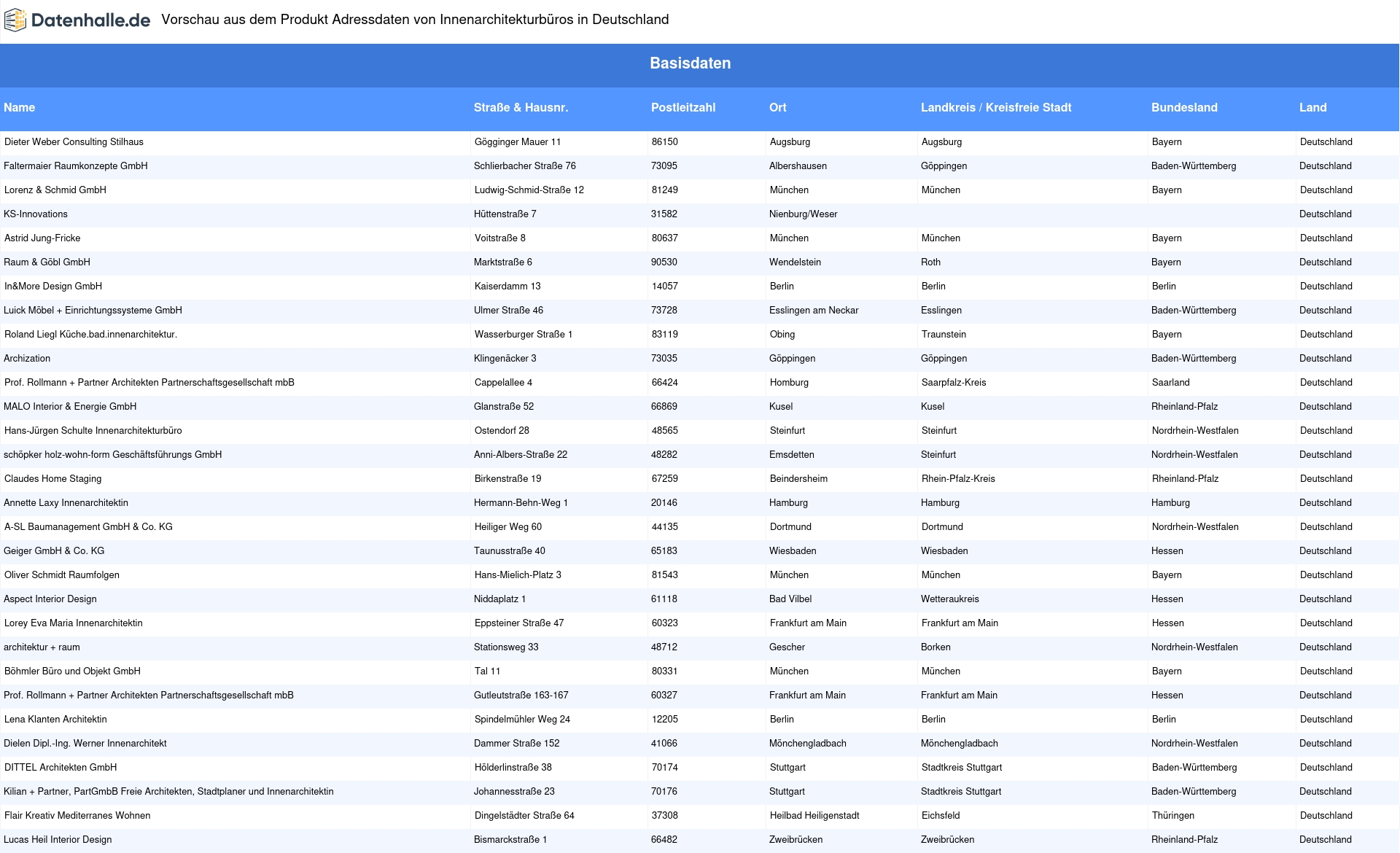Select the MALO Interior & Energie GmbH name
The height and width of the screenshot is (853, 1400).
pos(70,407)
